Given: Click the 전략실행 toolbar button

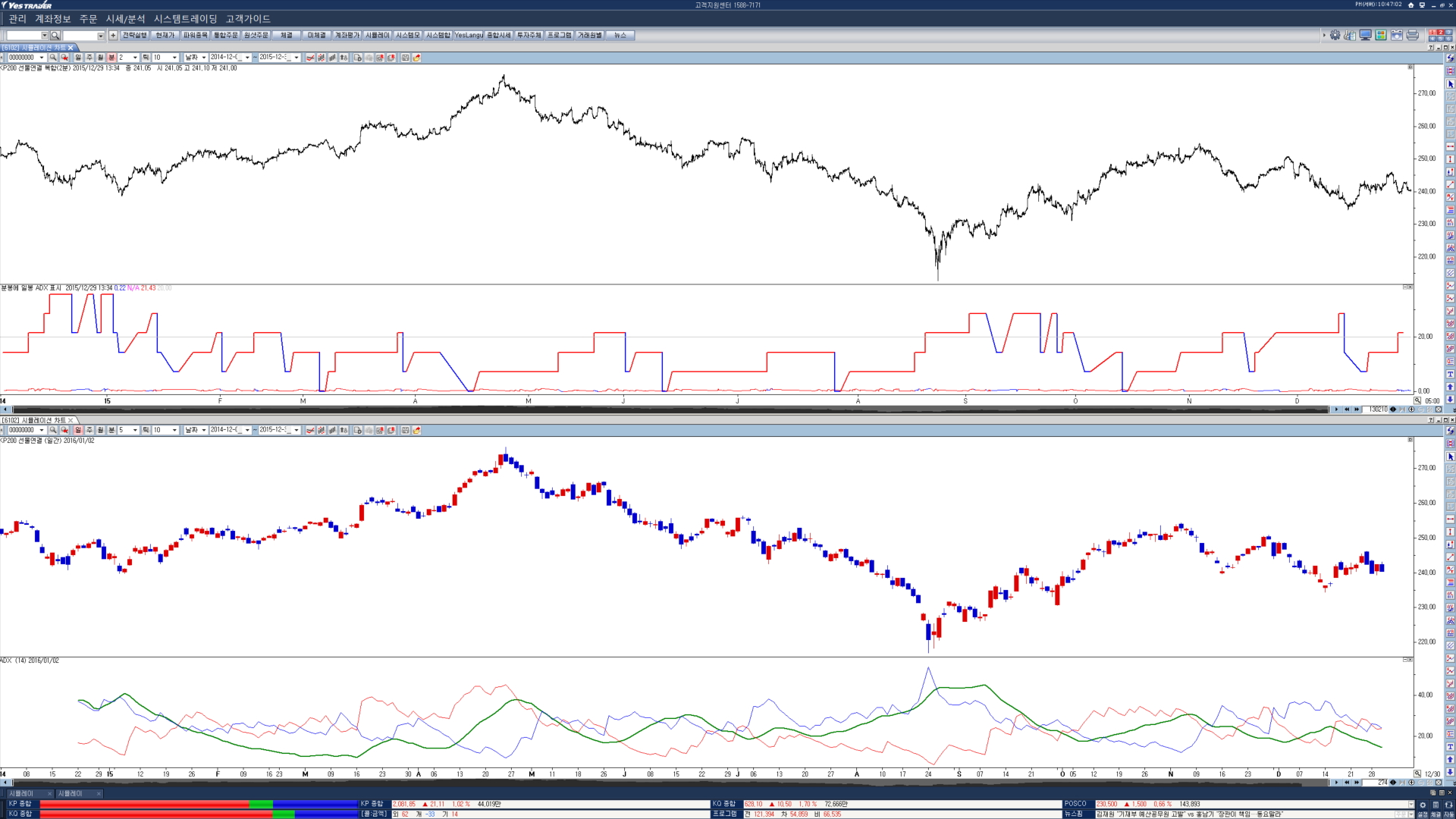Looking at the screenshot, I should click(134, 35).
